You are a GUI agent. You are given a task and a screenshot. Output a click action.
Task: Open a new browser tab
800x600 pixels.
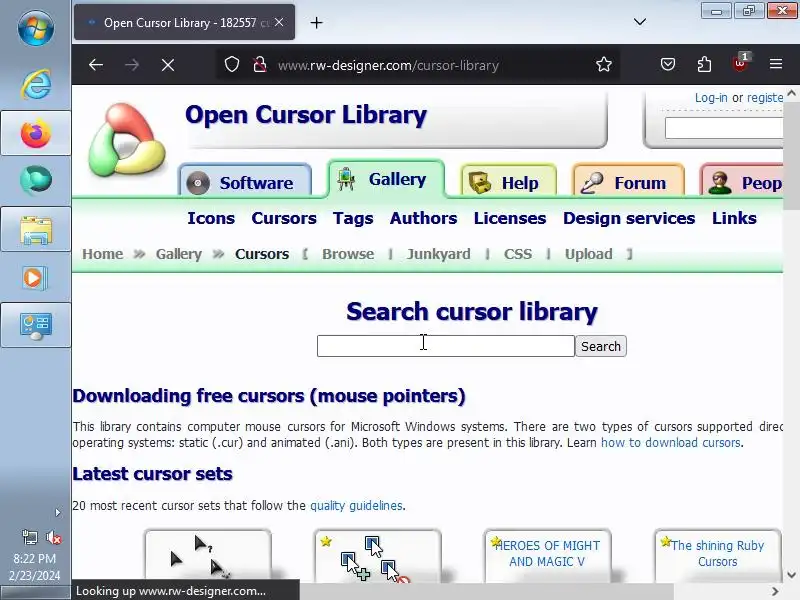316,22
